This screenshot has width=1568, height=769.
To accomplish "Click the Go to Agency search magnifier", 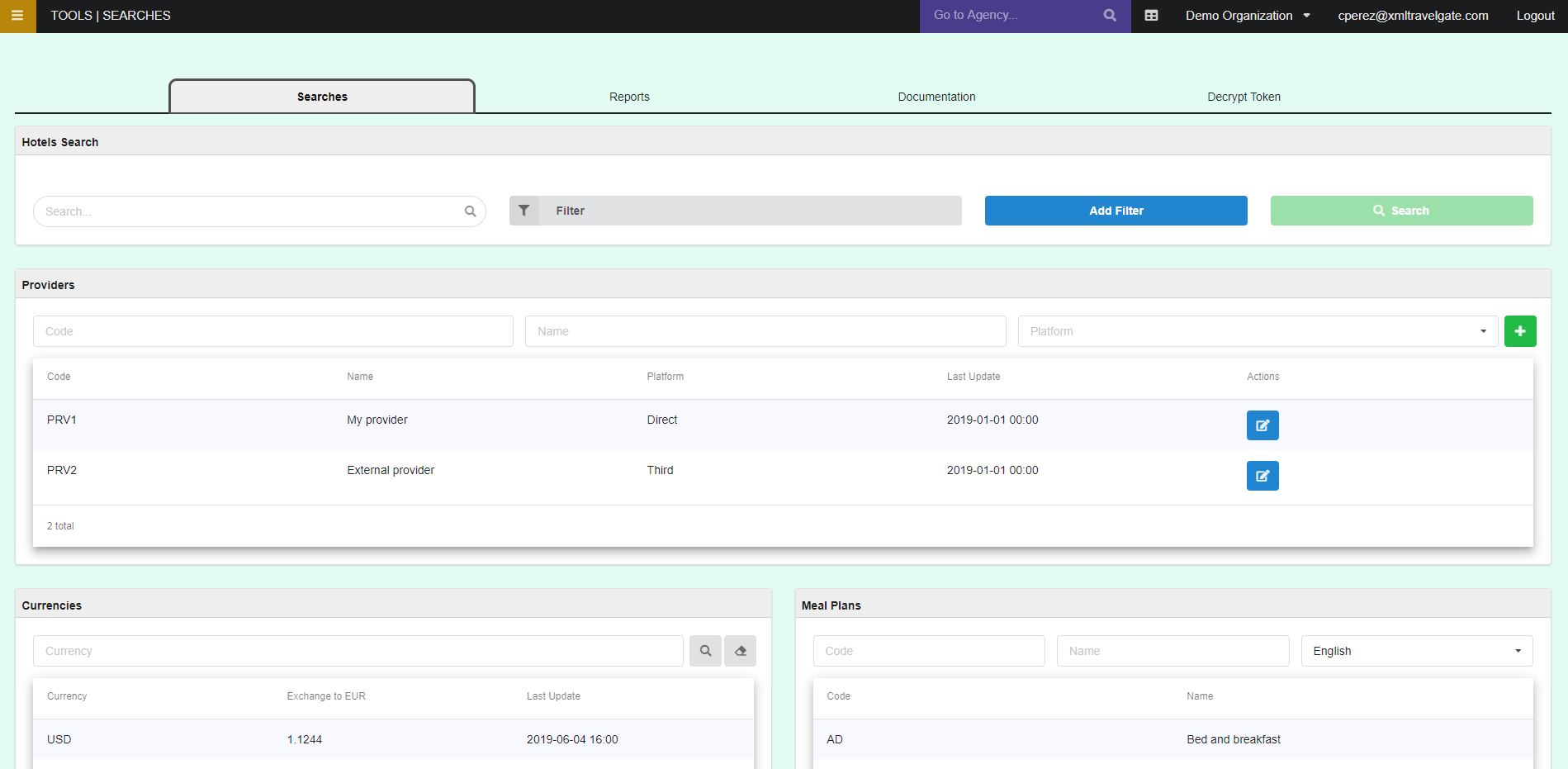I will [1110, 16].
